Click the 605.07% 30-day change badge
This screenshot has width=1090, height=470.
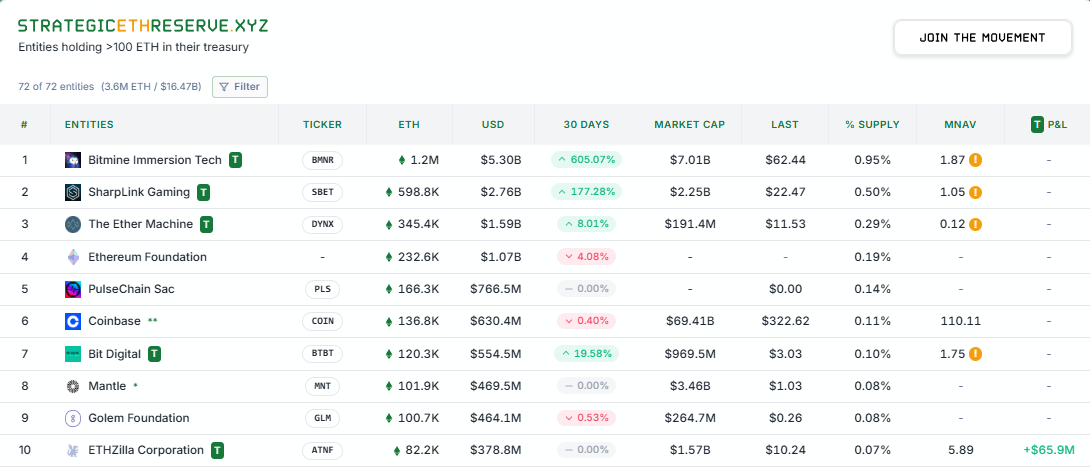(x=587, y=160)
